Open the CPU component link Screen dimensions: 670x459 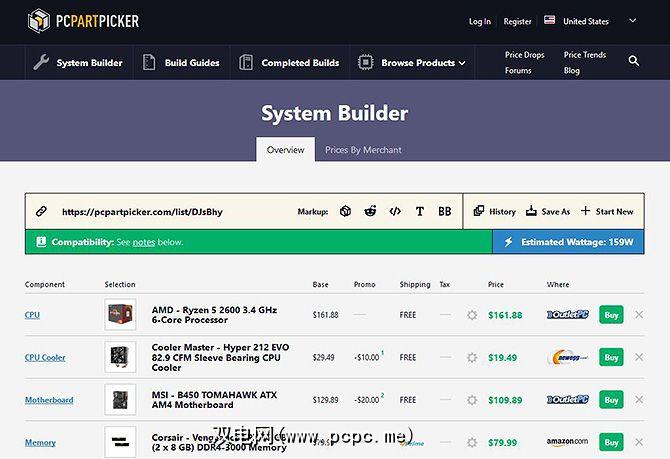point(32,315)
